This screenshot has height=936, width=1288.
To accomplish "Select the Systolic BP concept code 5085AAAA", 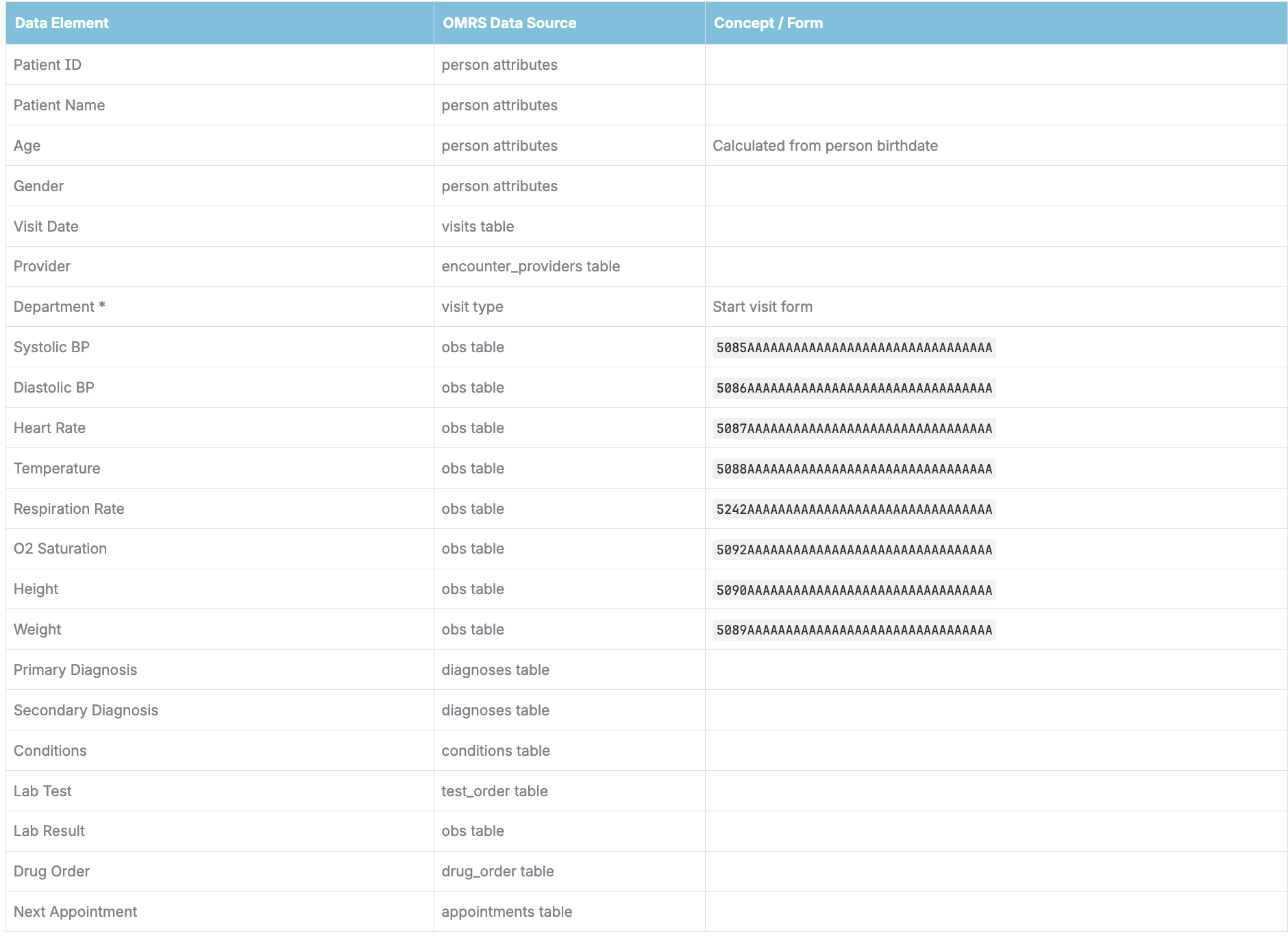I will (x=854, y=348).
